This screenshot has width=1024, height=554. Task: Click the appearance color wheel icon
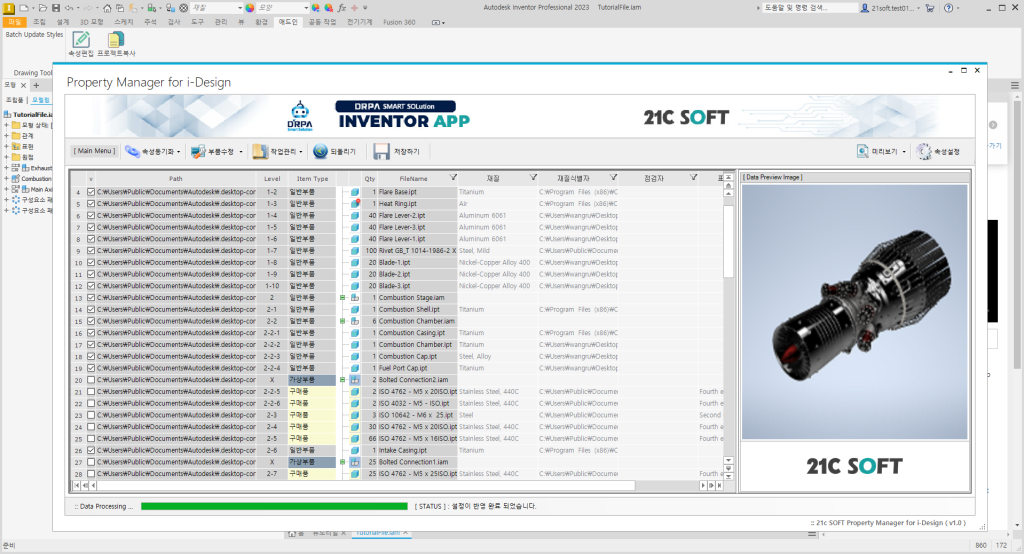(249, 8)
